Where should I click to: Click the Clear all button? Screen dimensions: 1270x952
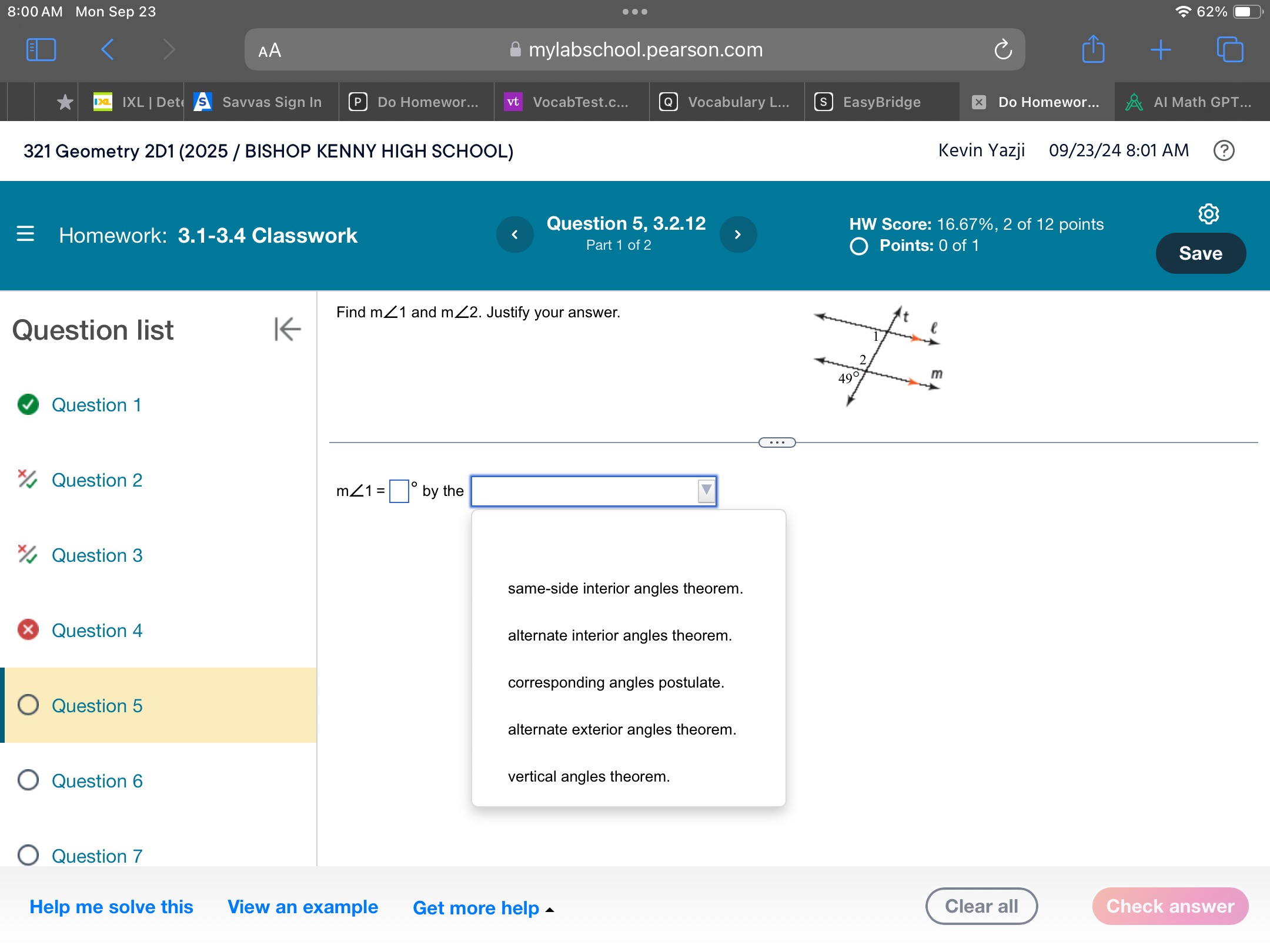[x=981, y=906]
